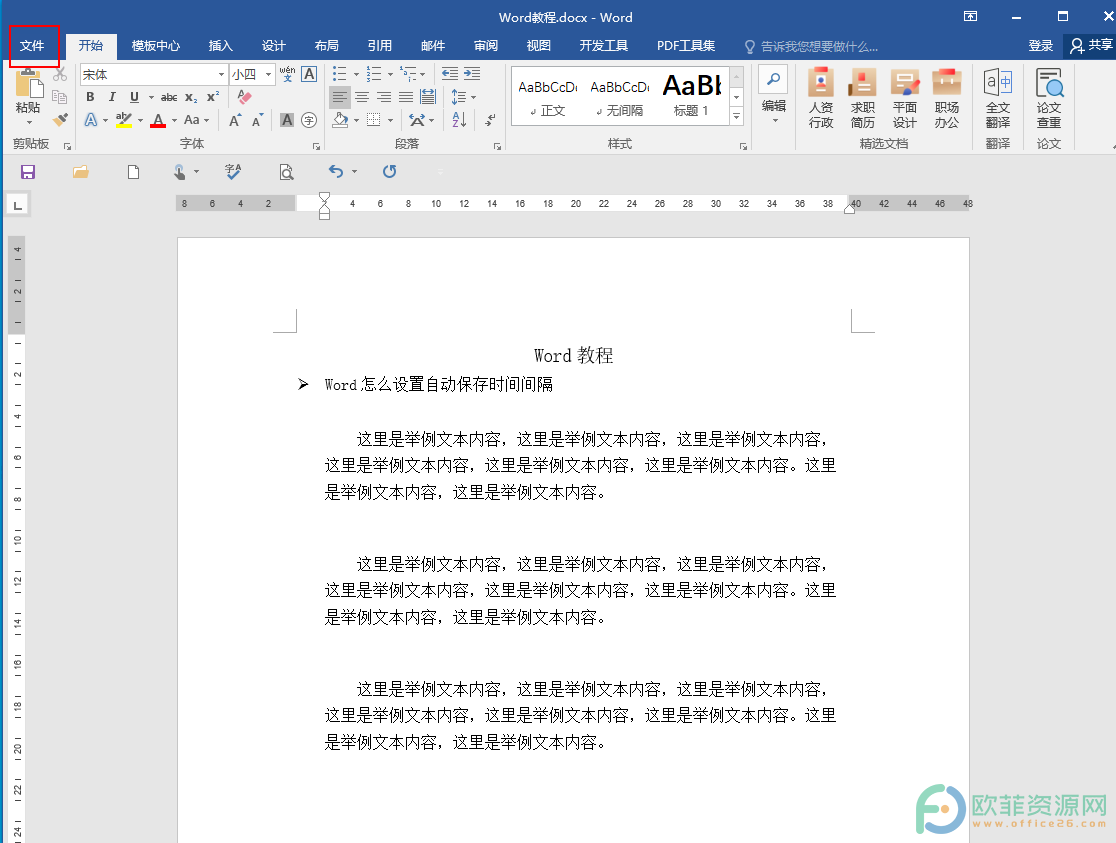Toggle underline formatting
Viewport: 1116px width, 843px height.
click(134, 97)
